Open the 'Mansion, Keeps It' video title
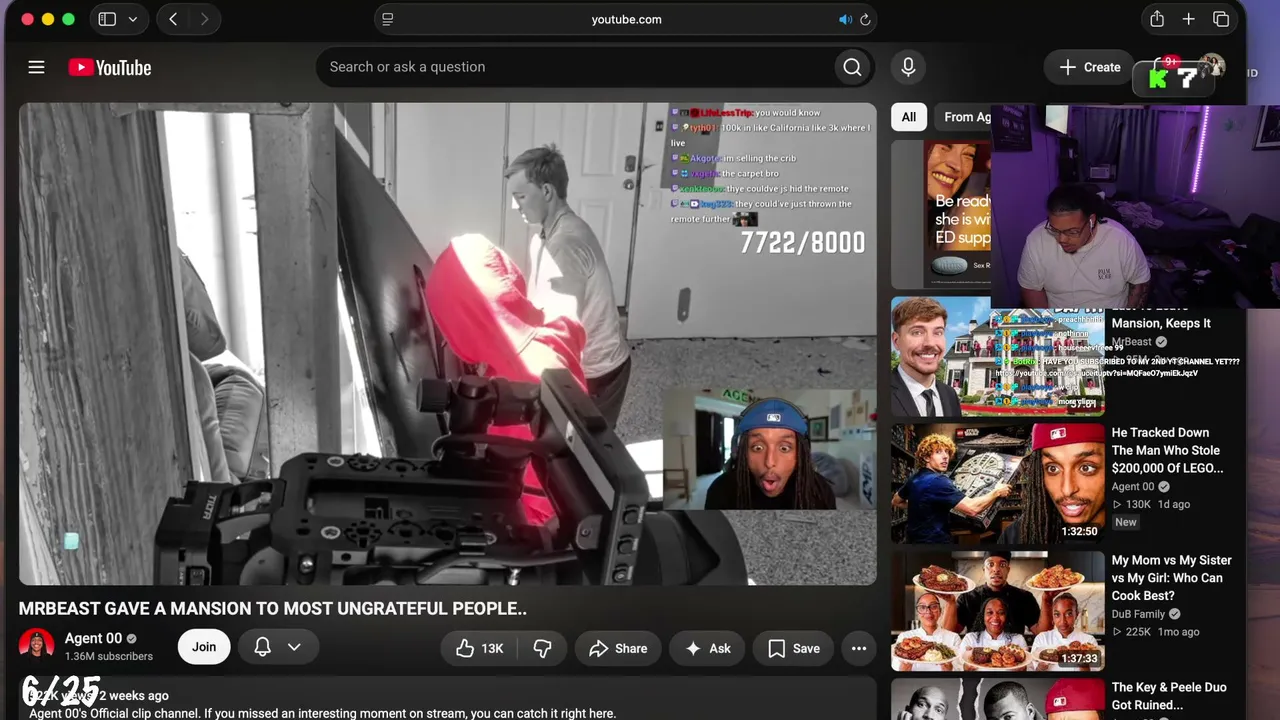 point(1161,323)
